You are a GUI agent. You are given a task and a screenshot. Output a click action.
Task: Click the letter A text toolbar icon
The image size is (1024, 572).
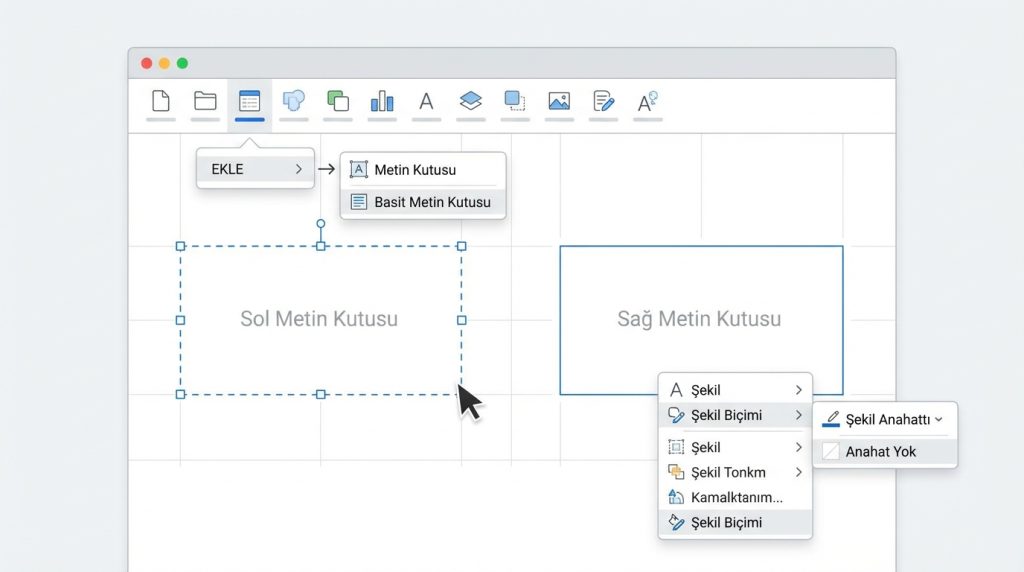click(426, 101)
